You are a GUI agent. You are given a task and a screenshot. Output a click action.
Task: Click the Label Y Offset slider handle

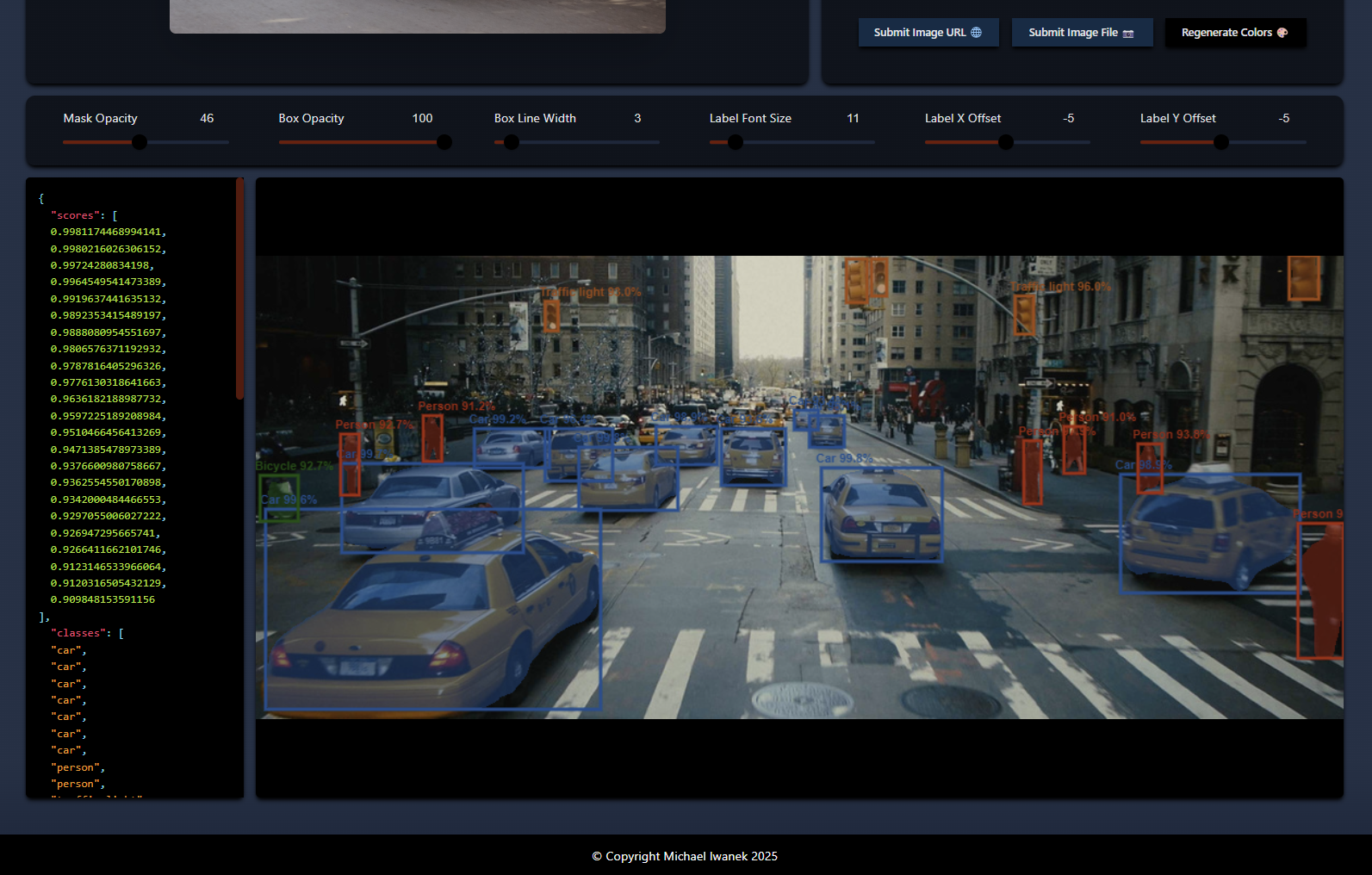click(x=1221, y=142)
